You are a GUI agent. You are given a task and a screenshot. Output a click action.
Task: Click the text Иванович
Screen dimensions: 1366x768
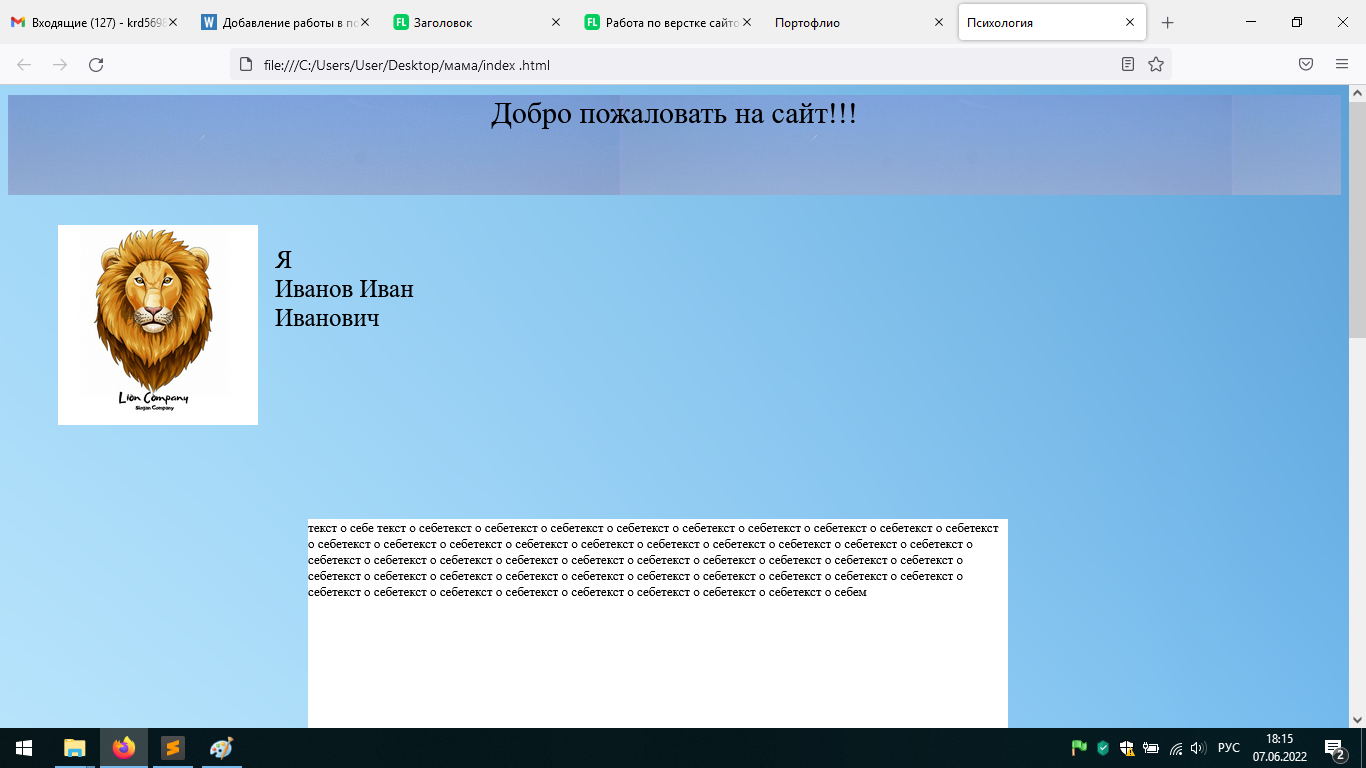click(x=327, y=319)
